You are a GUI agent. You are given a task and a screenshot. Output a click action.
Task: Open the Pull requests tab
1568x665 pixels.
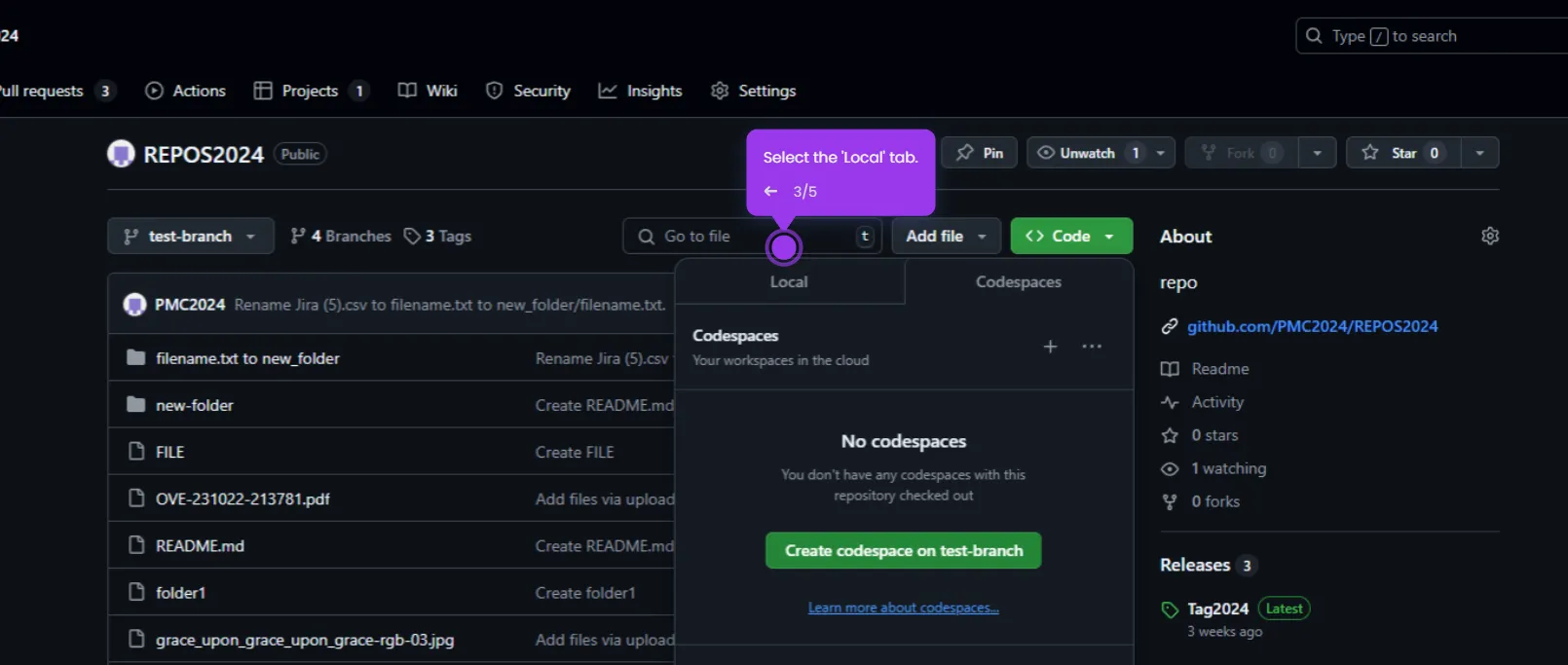coord(56,91)
